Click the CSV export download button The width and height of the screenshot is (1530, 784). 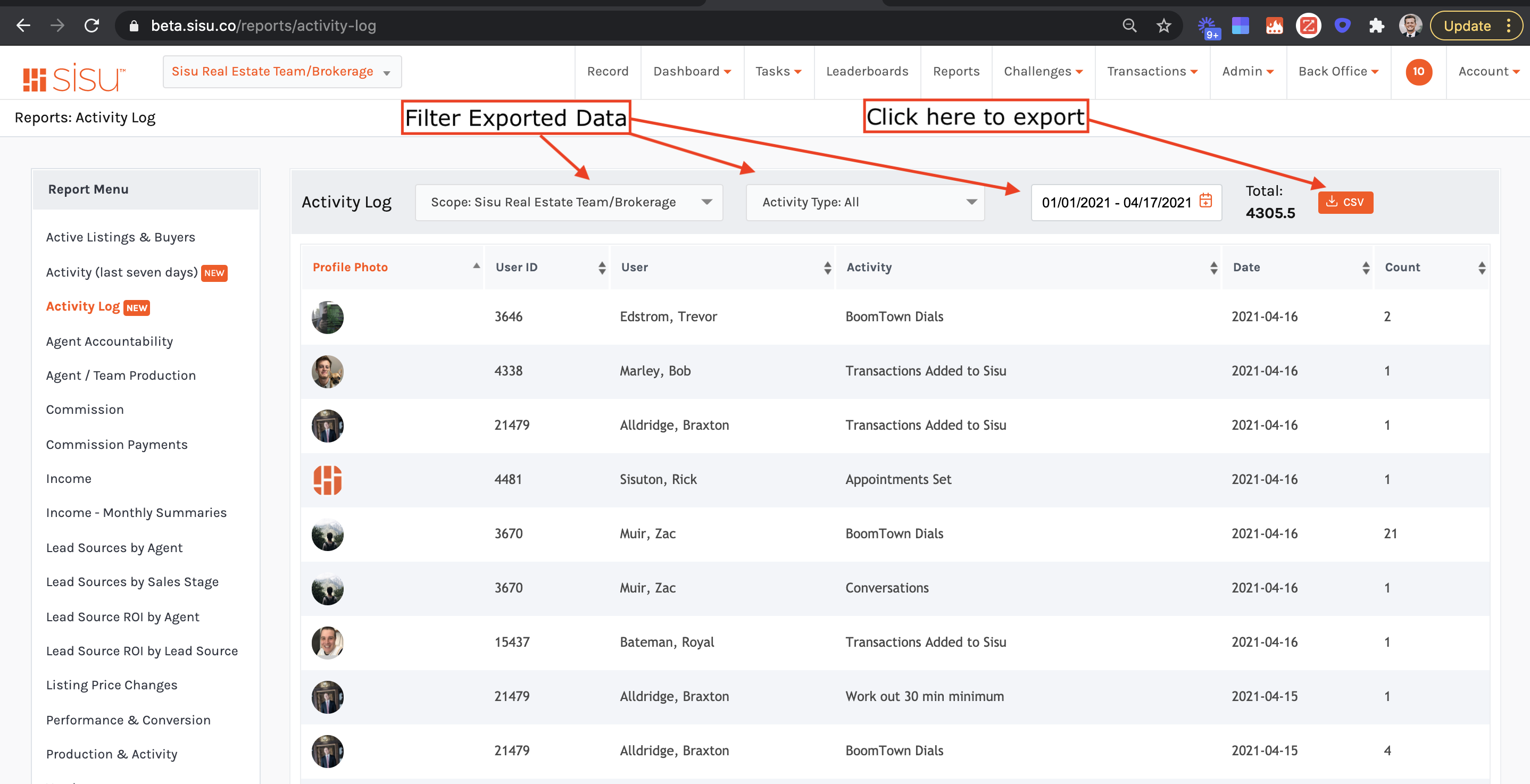(1345, 202)
